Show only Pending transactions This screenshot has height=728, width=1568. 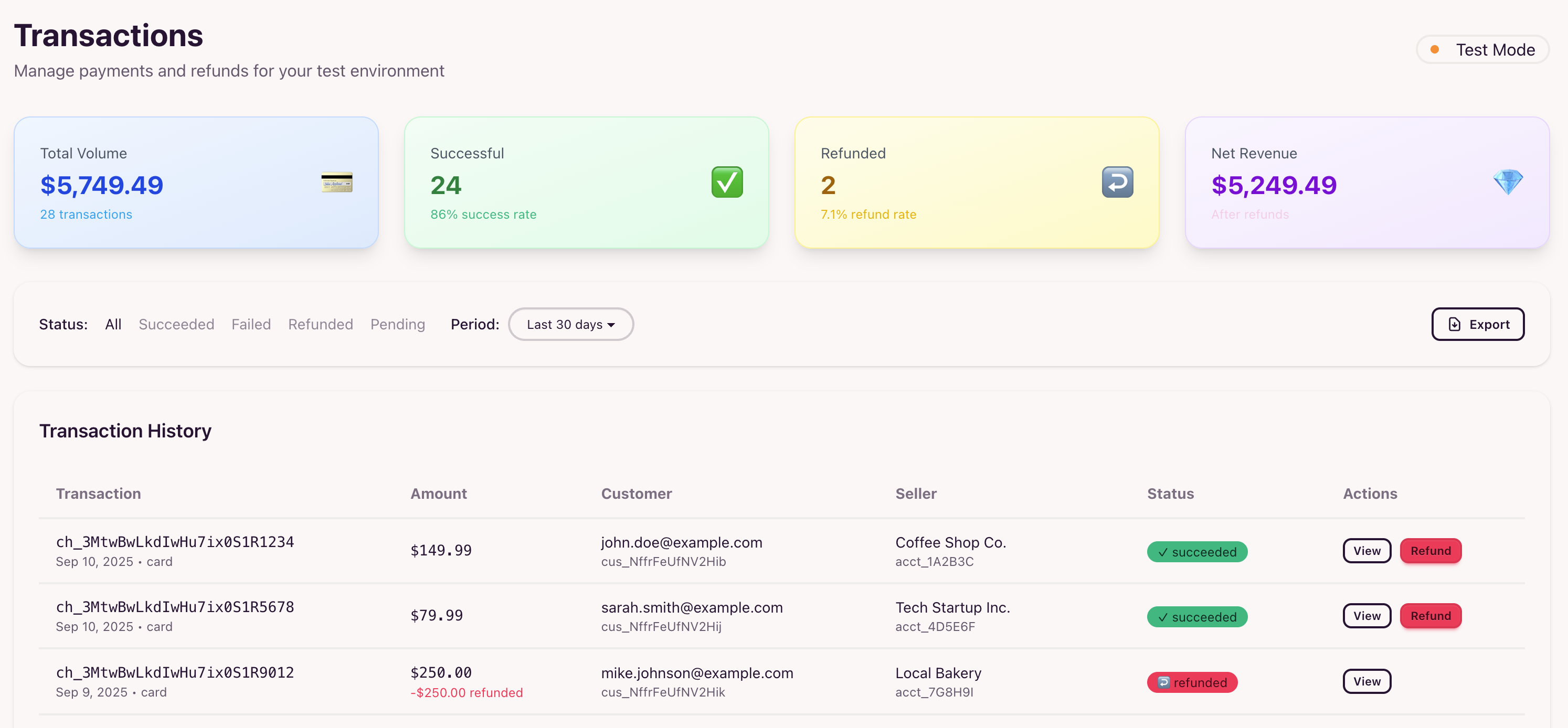point(397,324)
